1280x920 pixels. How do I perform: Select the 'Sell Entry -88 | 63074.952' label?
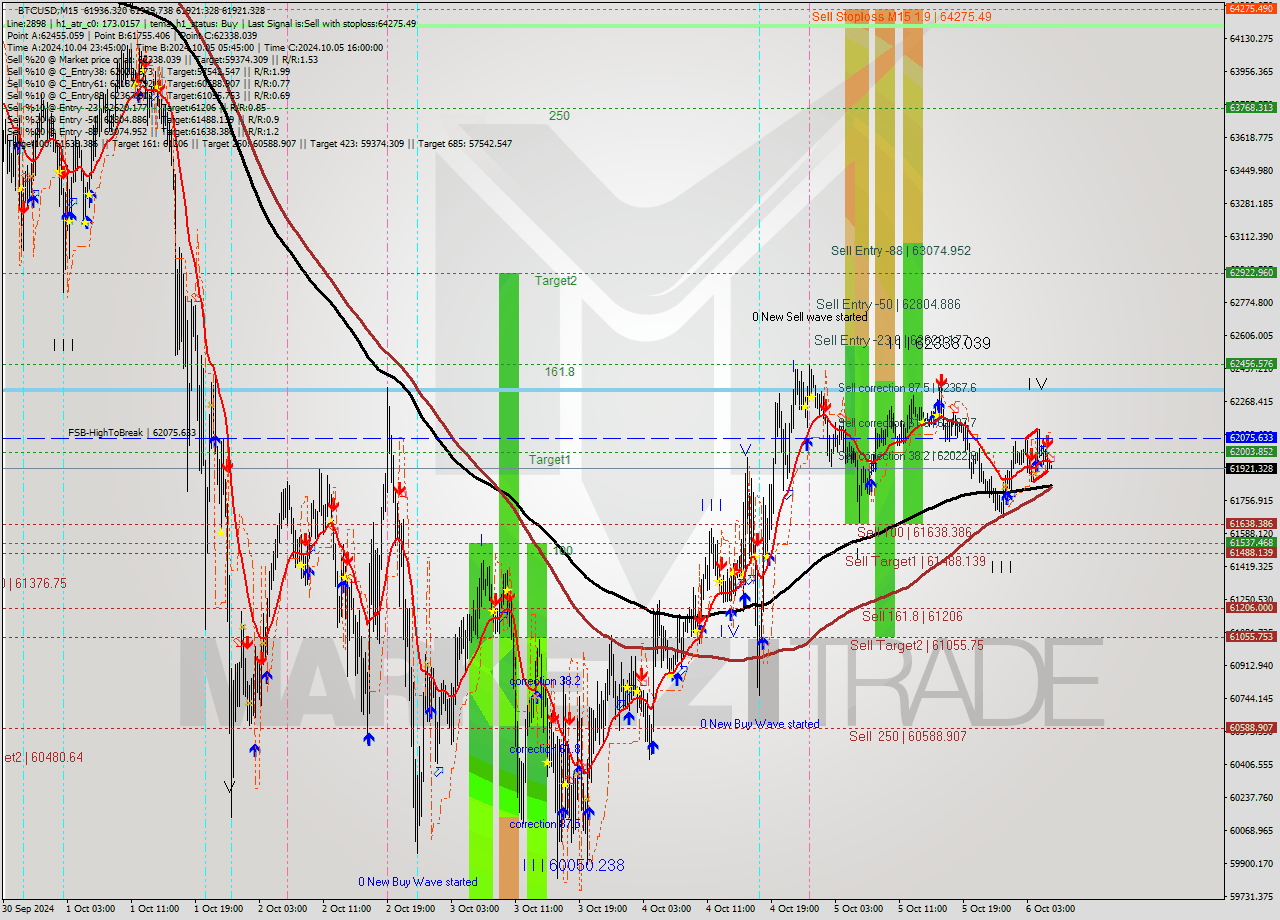pyautogui.click(x=901, y=251)
